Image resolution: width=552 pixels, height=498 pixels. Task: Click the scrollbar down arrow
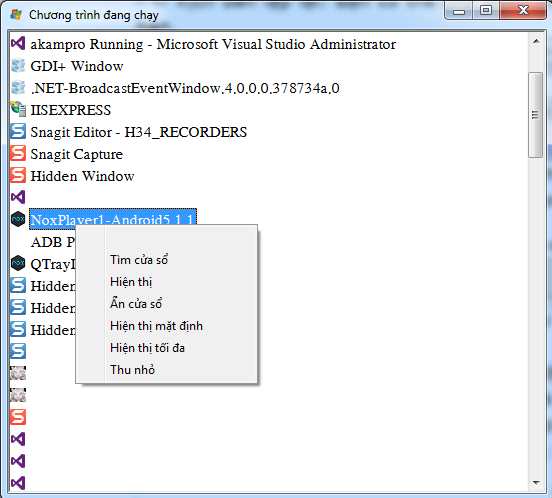pos(536,483)
